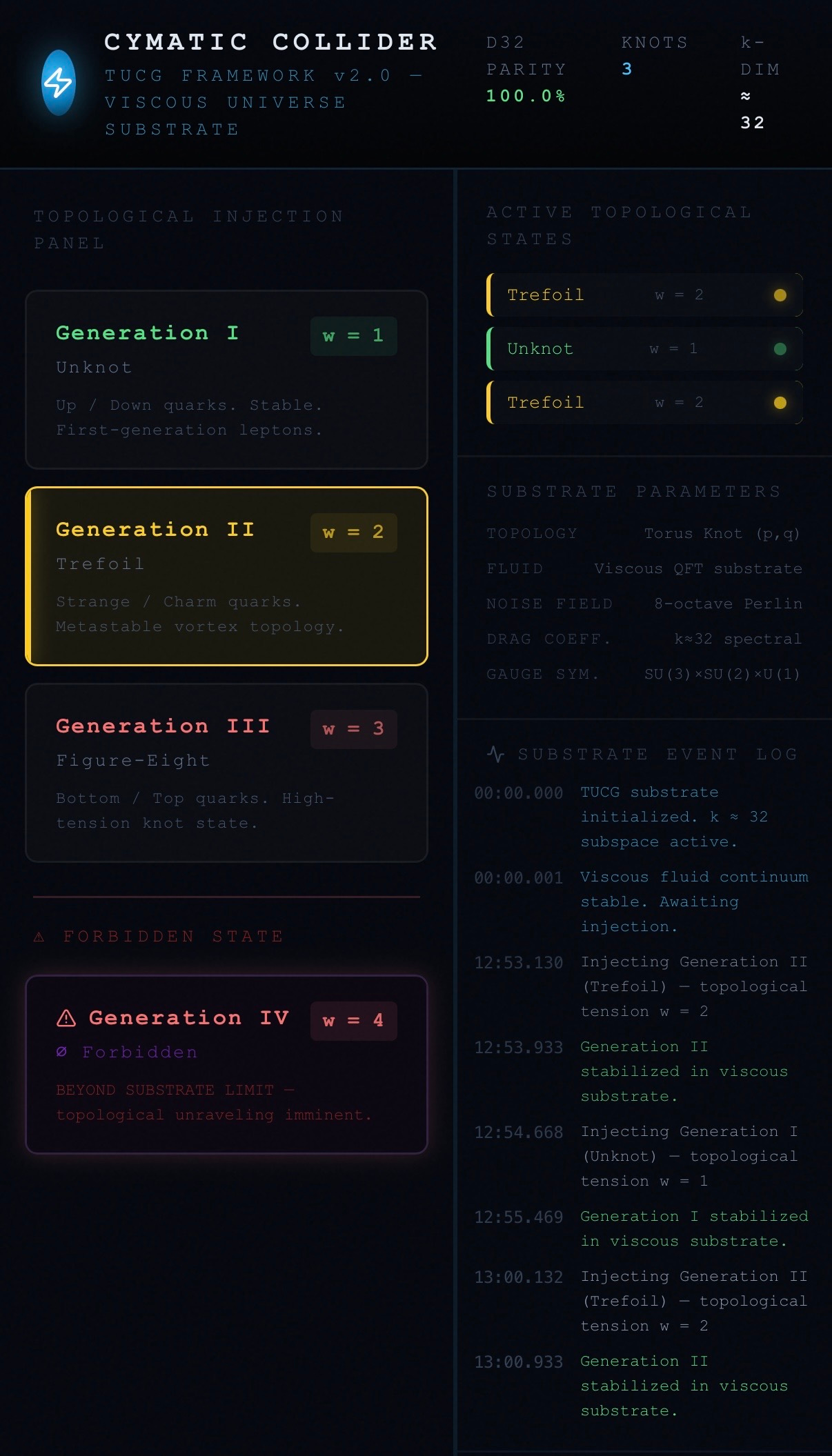Viewport: 832px width, 1456px height.
Task: Click the yellow w = 2 badge in Generation II card
Action: [353, 532]
